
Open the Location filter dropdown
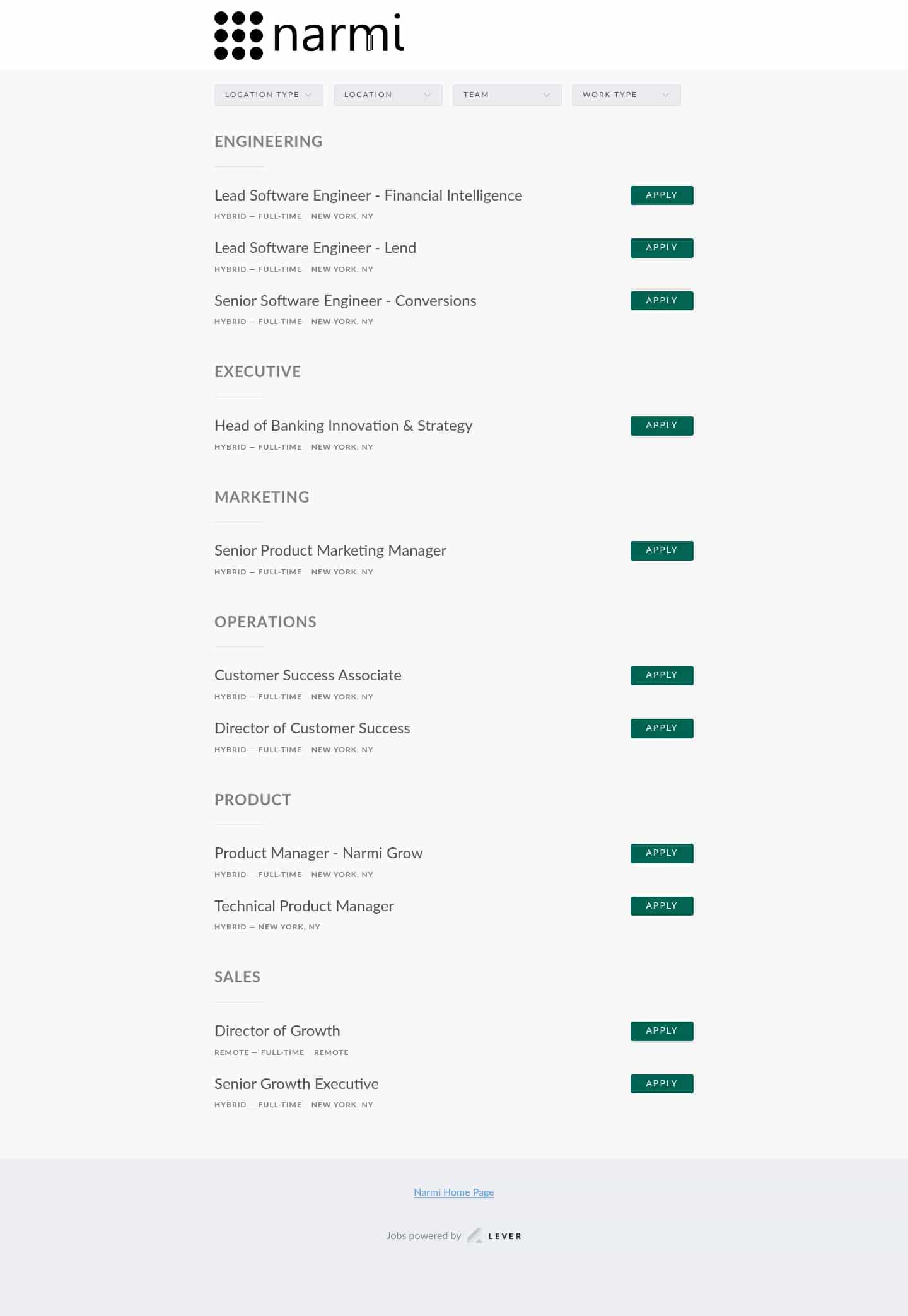(x=388, y=95)
